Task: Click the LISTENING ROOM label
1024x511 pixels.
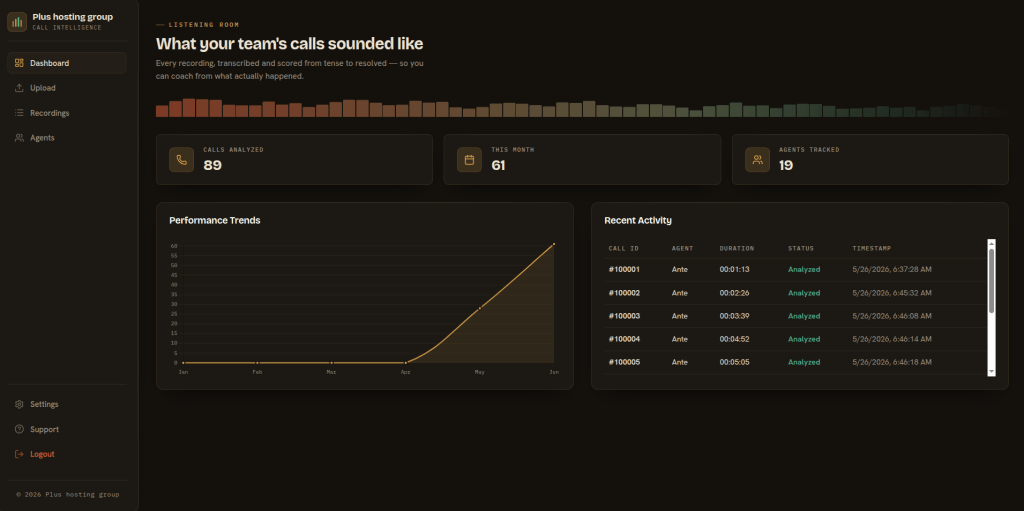Action: click(204, 25)
